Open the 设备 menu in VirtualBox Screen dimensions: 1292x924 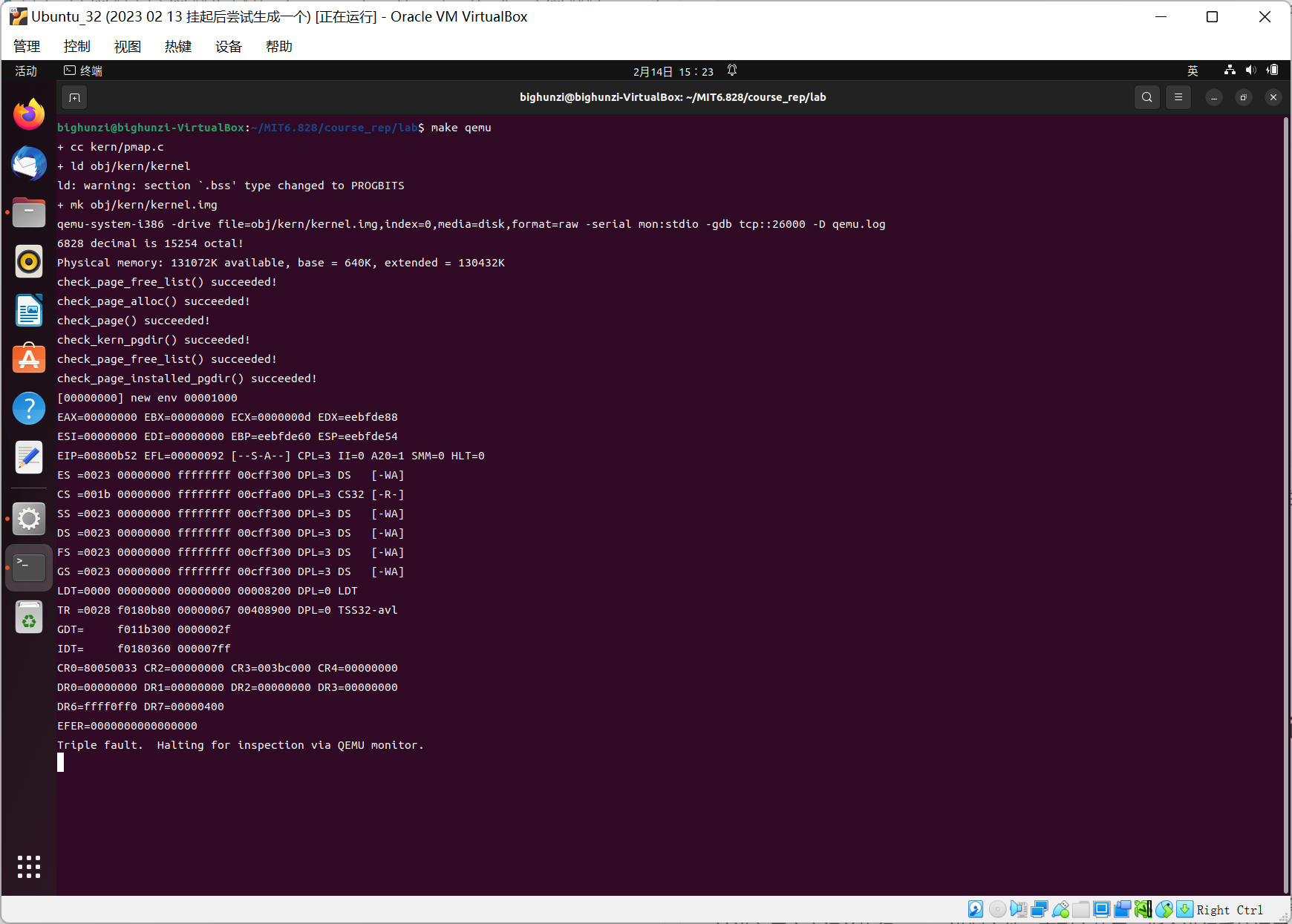tap(229, 46)
